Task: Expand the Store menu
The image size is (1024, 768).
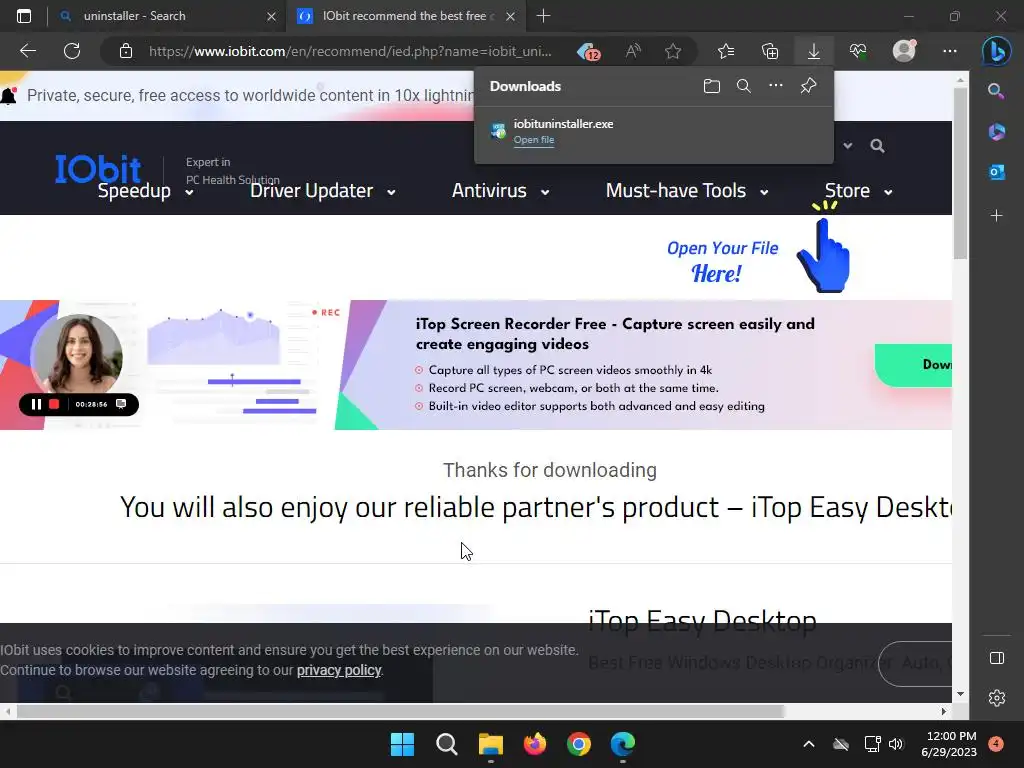Action: coord(858,191)
